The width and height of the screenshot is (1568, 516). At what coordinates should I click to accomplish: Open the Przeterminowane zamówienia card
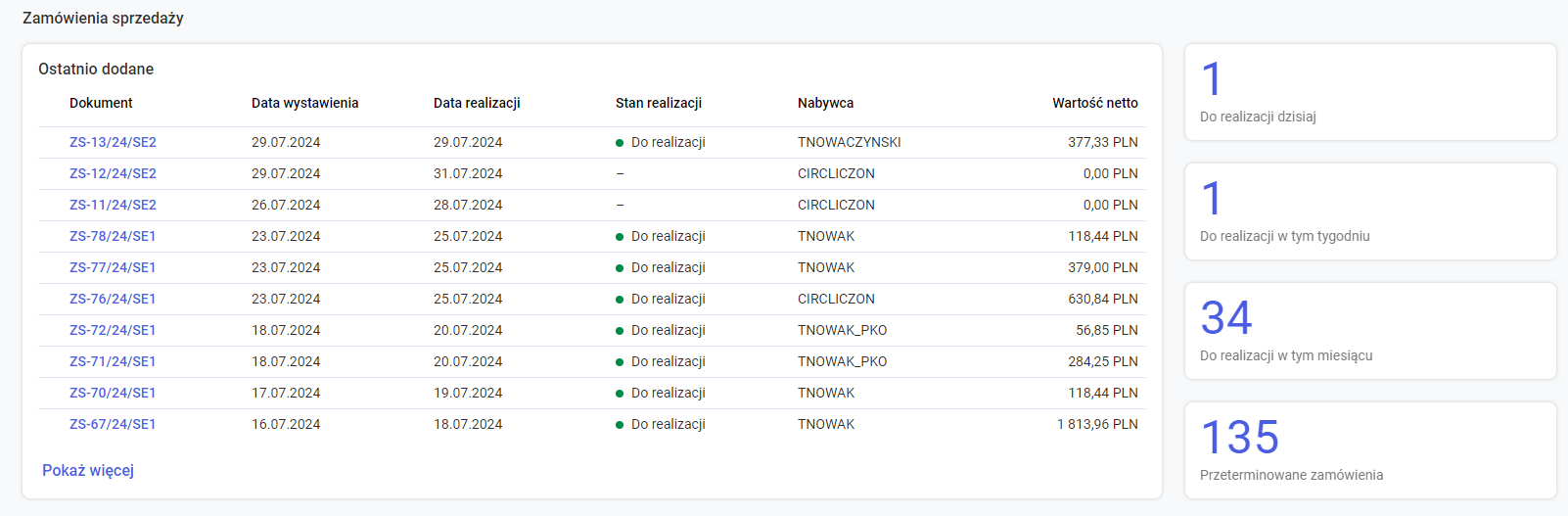pos(1369,450)
